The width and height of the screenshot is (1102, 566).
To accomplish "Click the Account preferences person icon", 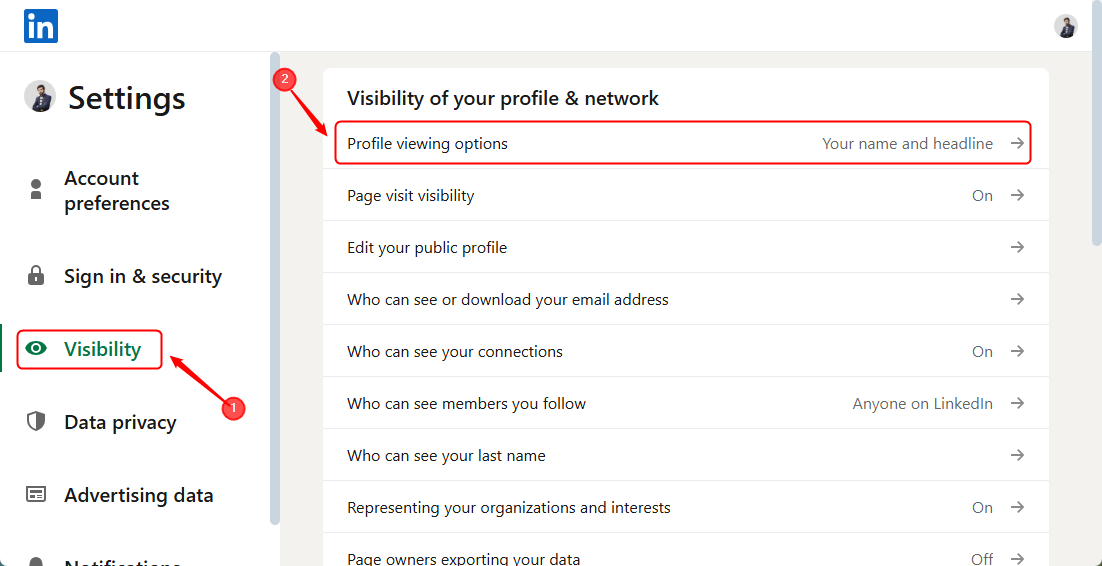I will 36,189.
